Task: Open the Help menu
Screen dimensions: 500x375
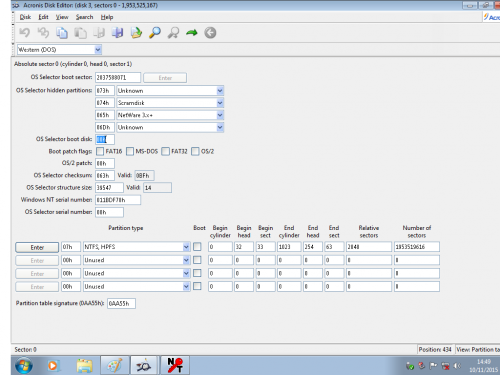Action: (x=107, y=17)
